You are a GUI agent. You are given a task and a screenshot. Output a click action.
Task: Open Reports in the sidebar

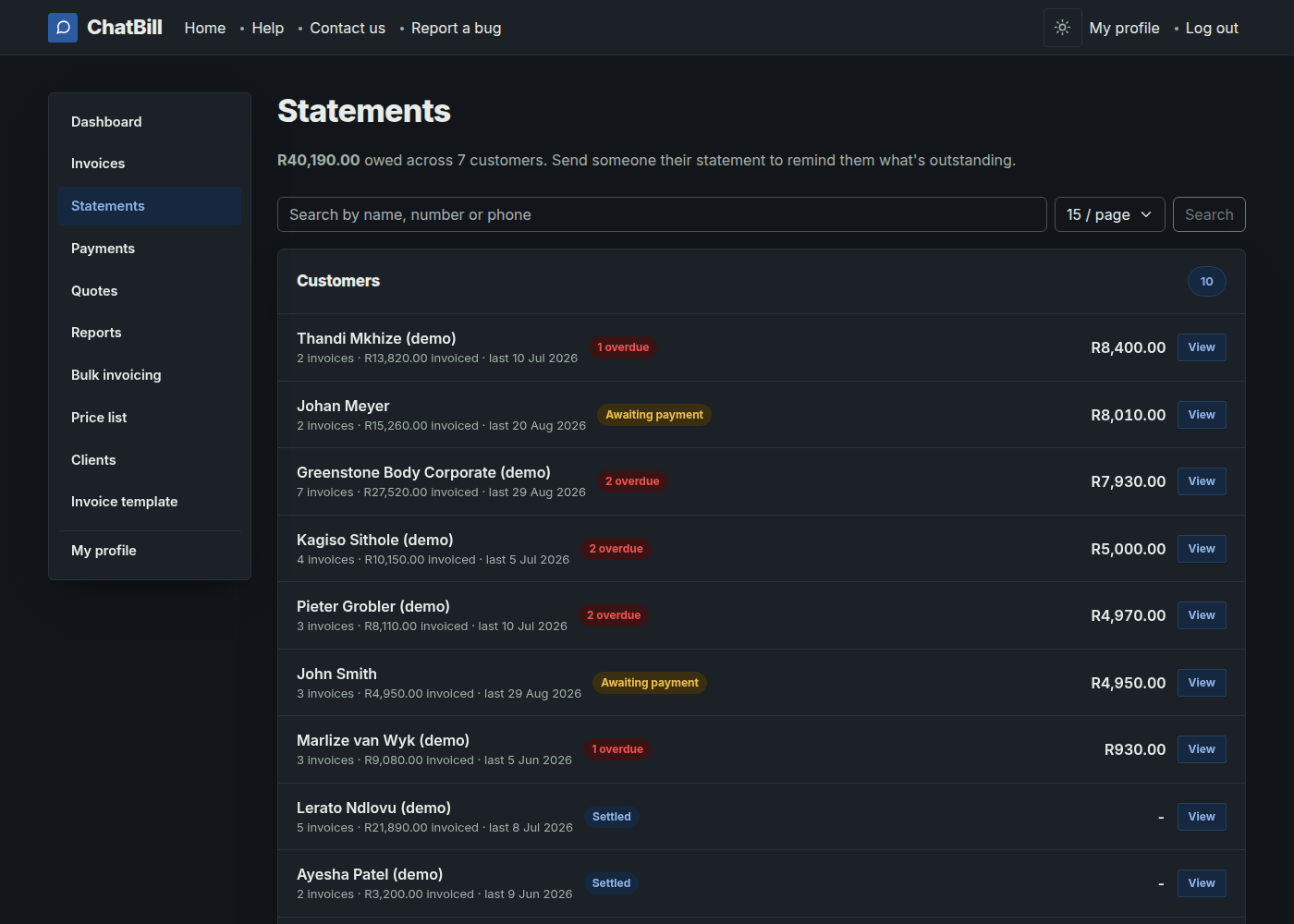150,333
